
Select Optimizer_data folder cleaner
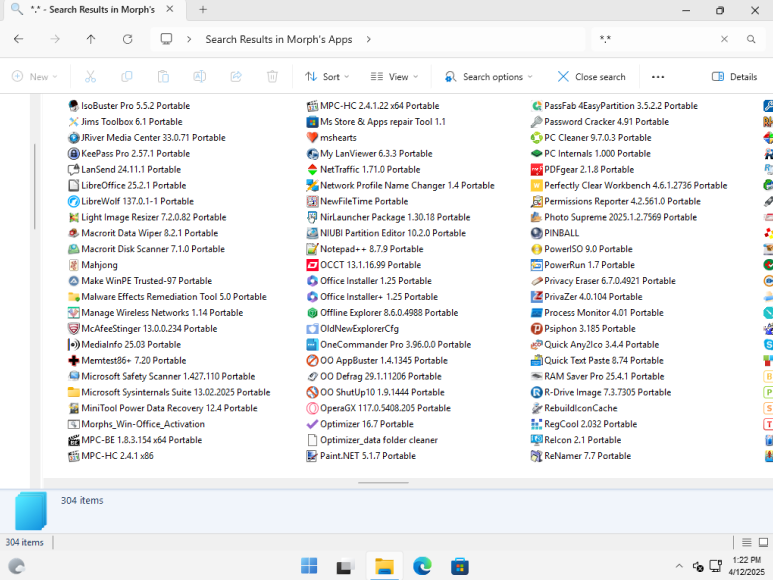(372, 440)
